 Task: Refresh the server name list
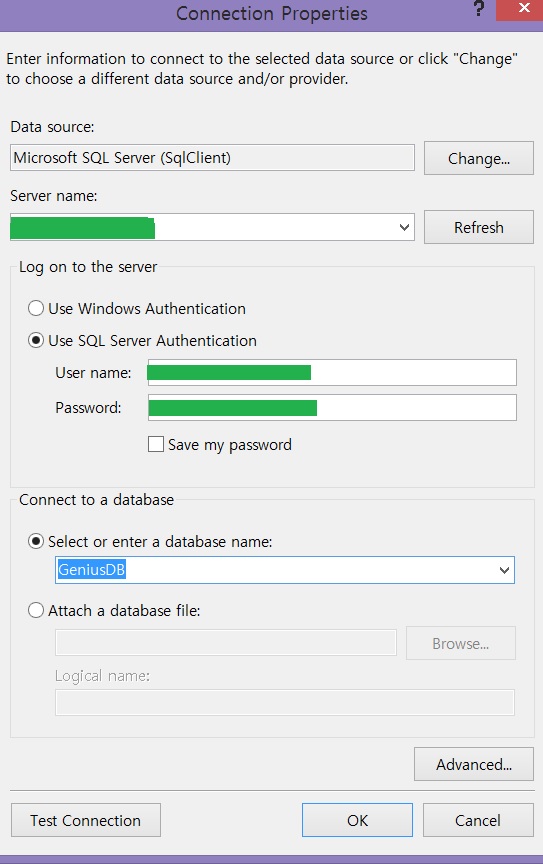point(479,227)
